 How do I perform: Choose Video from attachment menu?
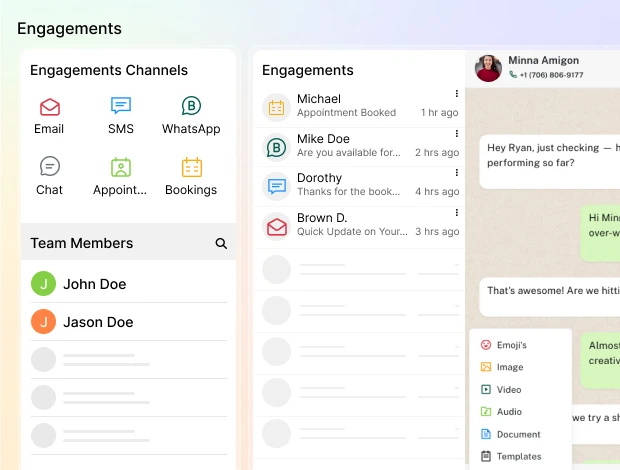point(501,390)
